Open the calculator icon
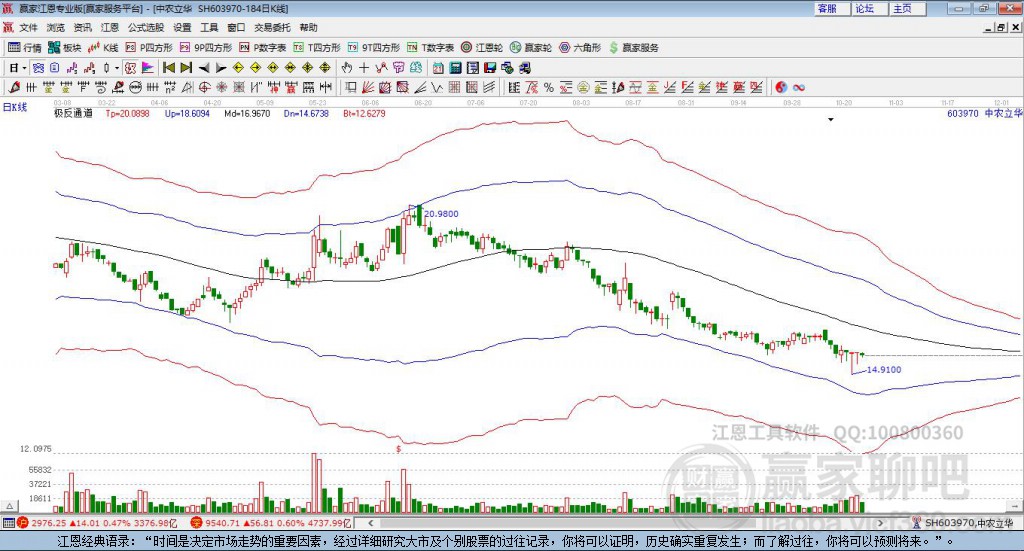 pos(455,68)
